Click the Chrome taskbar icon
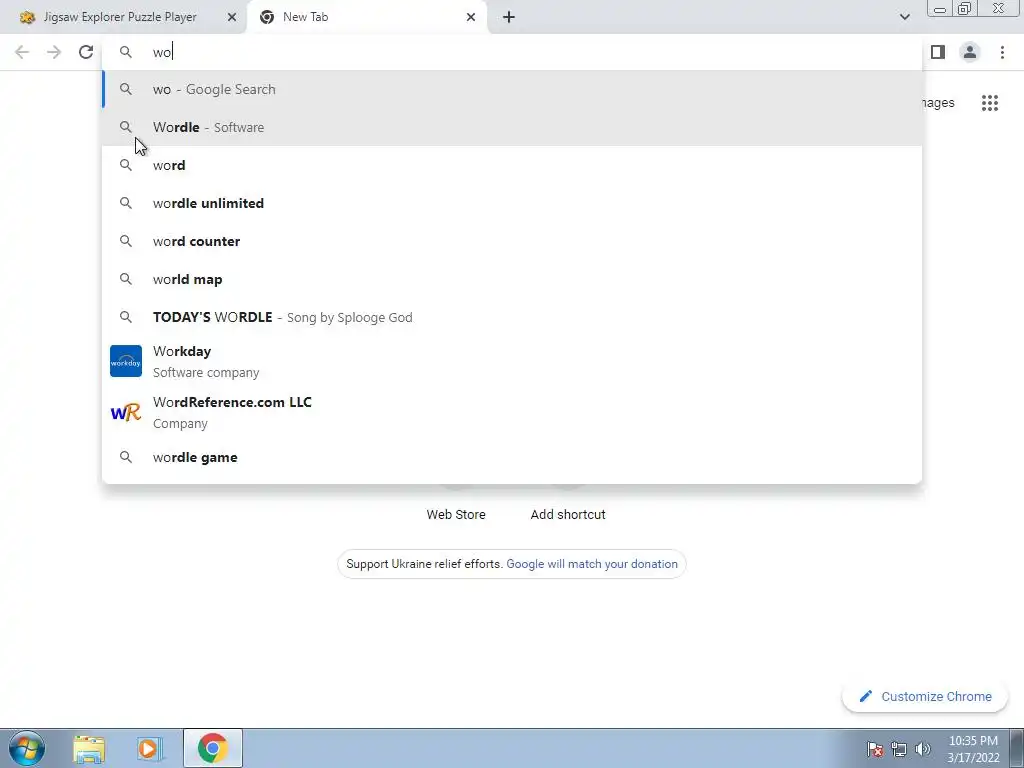 pyautogui.click(x=212, y=748)
